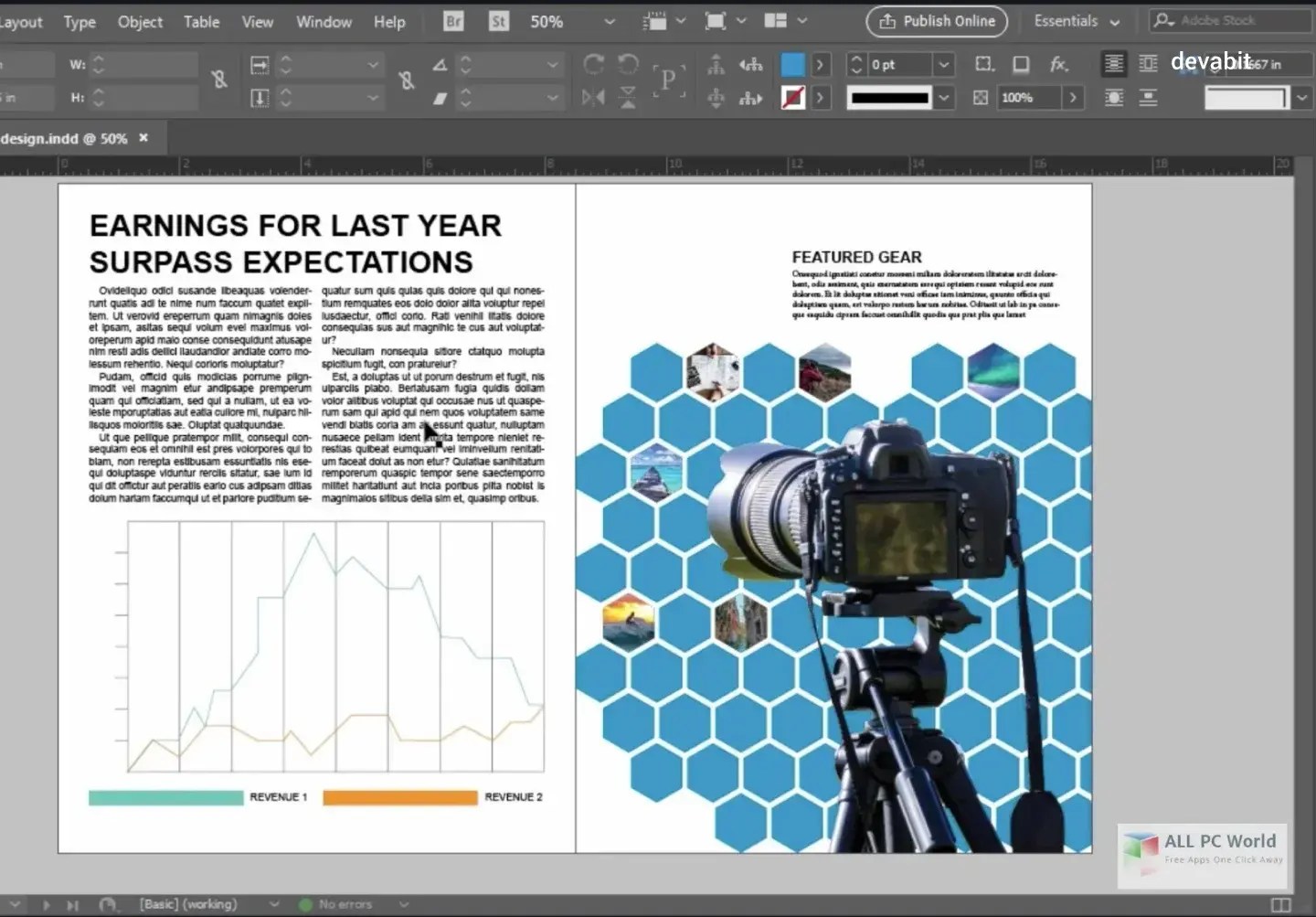
Task: Click the Flip Horizontal icon
Action: click(x=593, y=97)
